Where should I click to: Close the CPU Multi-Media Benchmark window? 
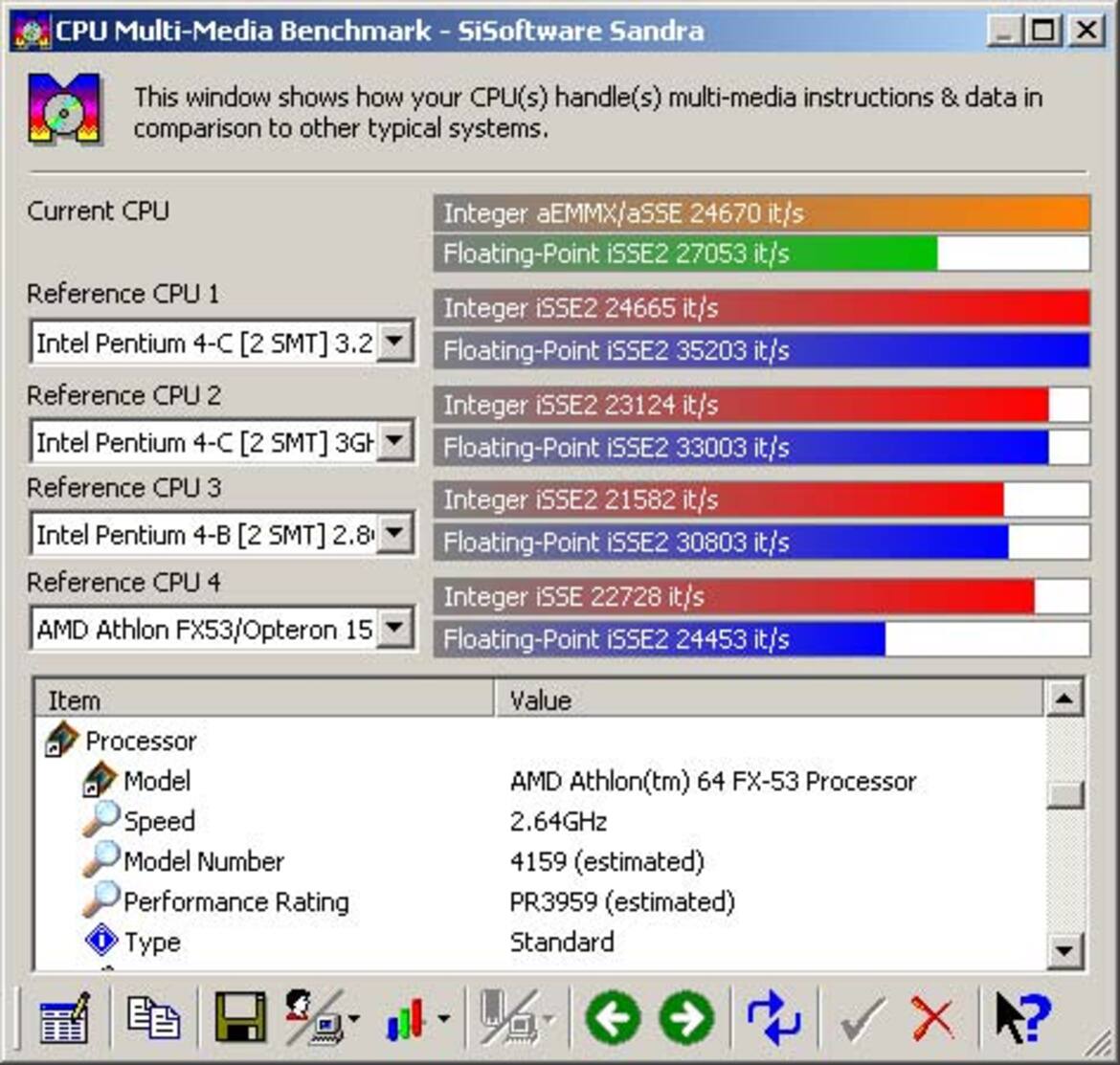[1086, 32]
